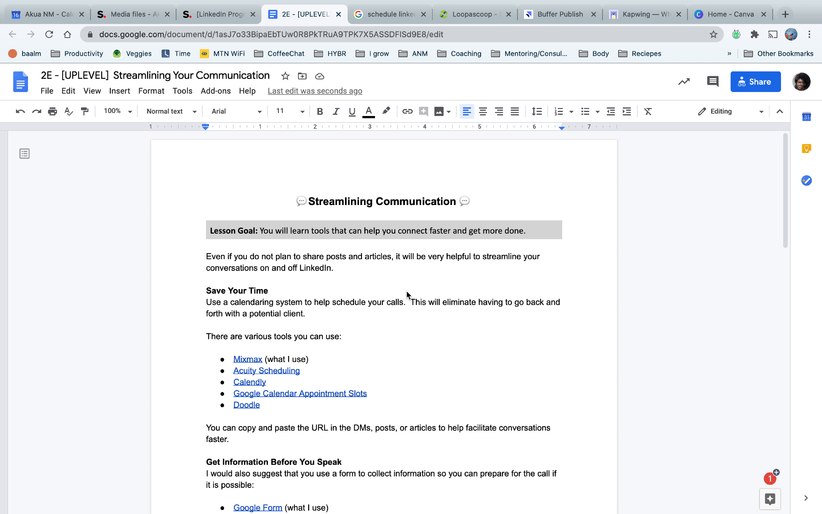Screen dimensions: 822x514
Task: Toggle underline formatting
Action: click(x=352, y=111)
